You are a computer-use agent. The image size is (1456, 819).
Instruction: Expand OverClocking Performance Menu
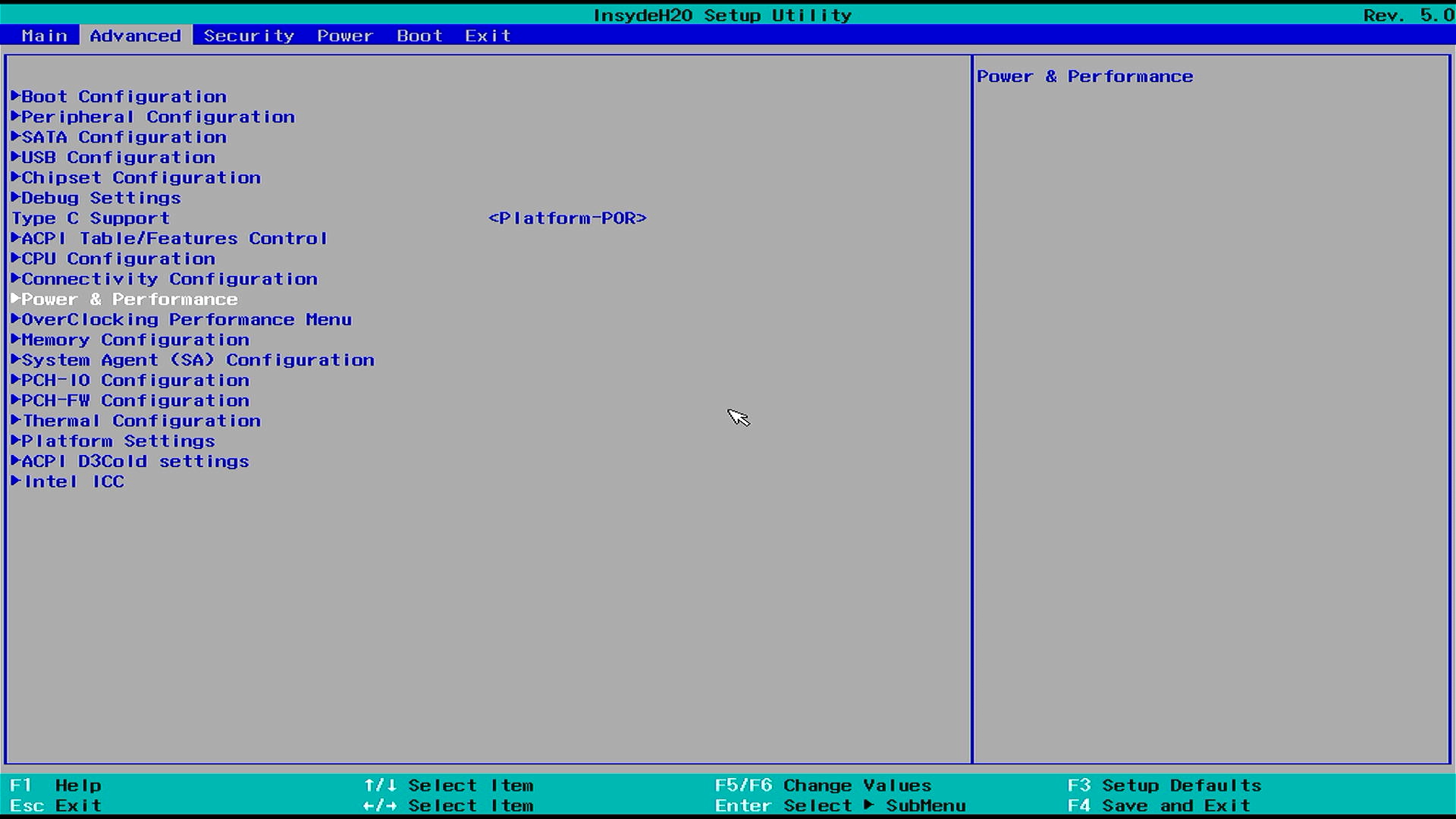187,320
